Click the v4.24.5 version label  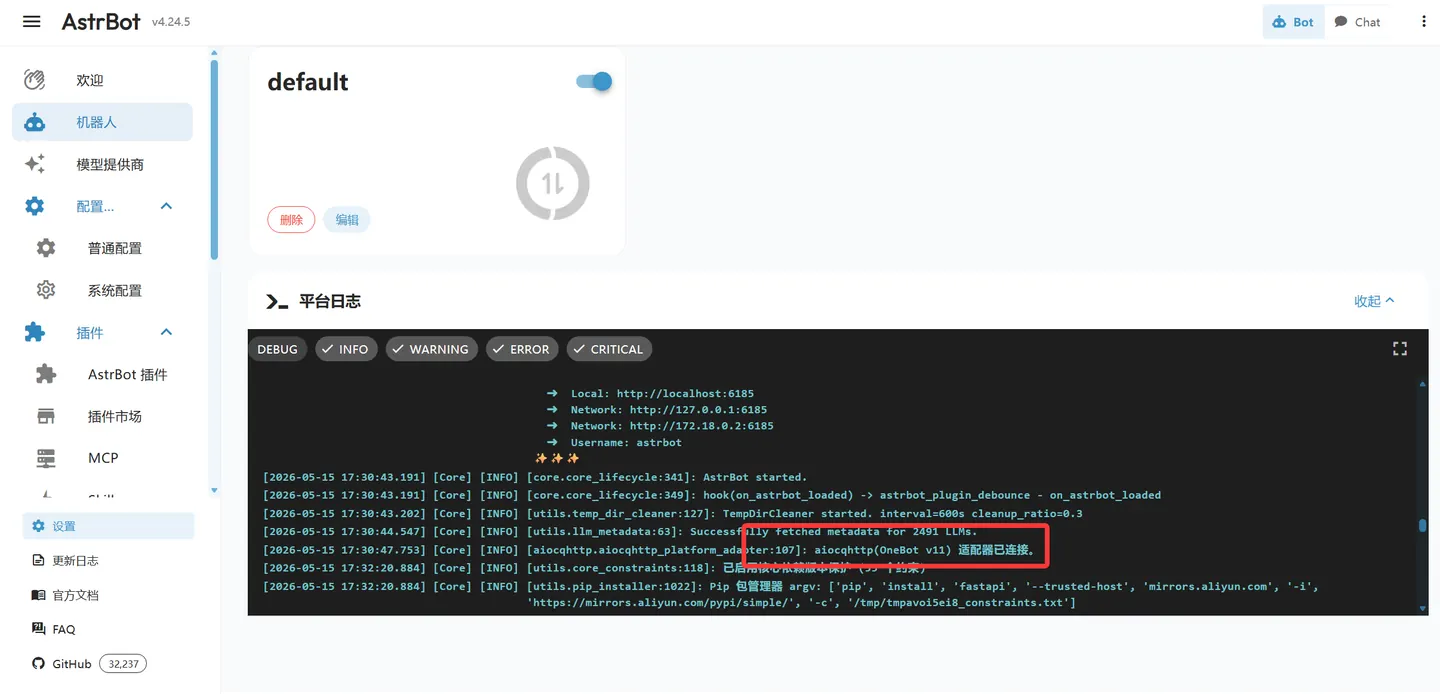[171, 22]
